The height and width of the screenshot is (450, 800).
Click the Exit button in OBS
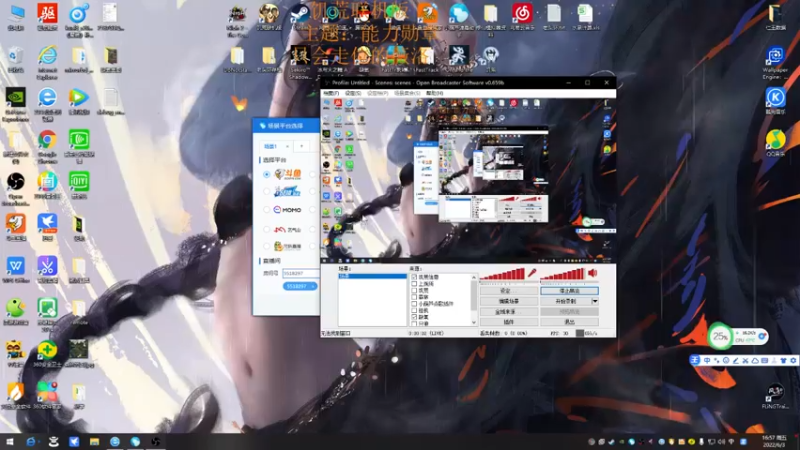(x=569, y=322)
